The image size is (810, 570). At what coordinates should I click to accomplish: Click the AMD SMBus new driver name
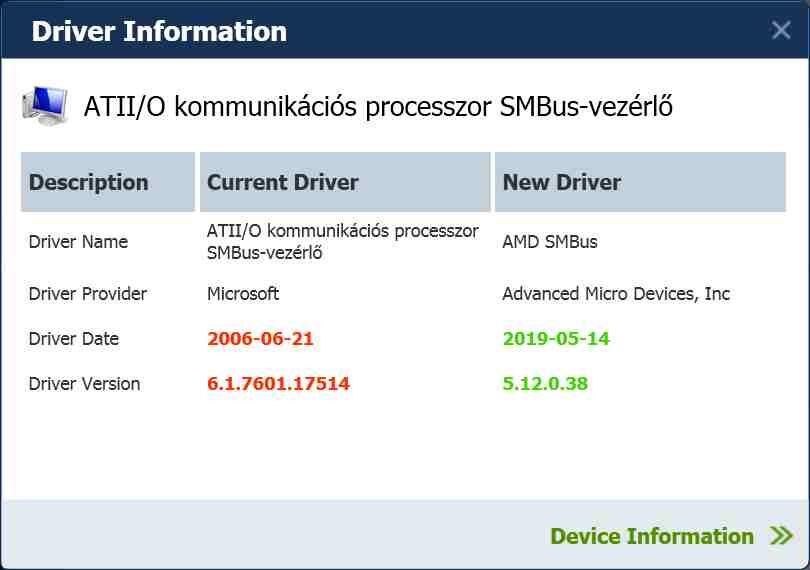point(550,241)
